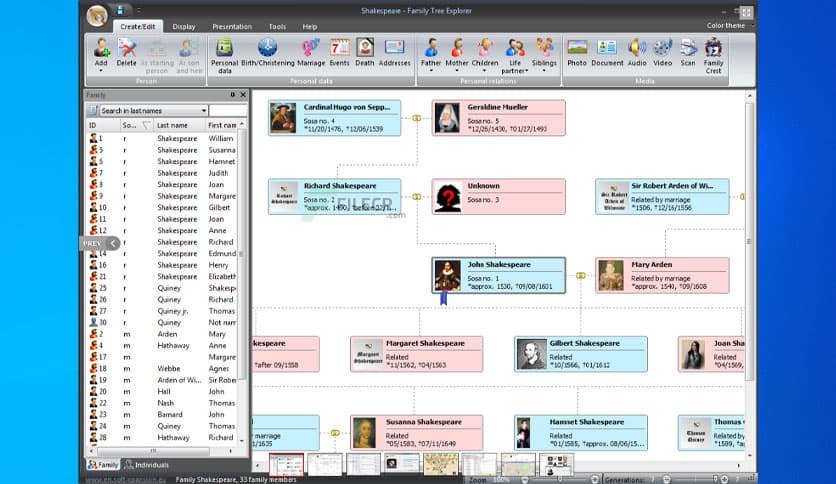Viewport: 836px width, 484px height.
Task: Click the PREV navigation button
Action: pos(100,243)
